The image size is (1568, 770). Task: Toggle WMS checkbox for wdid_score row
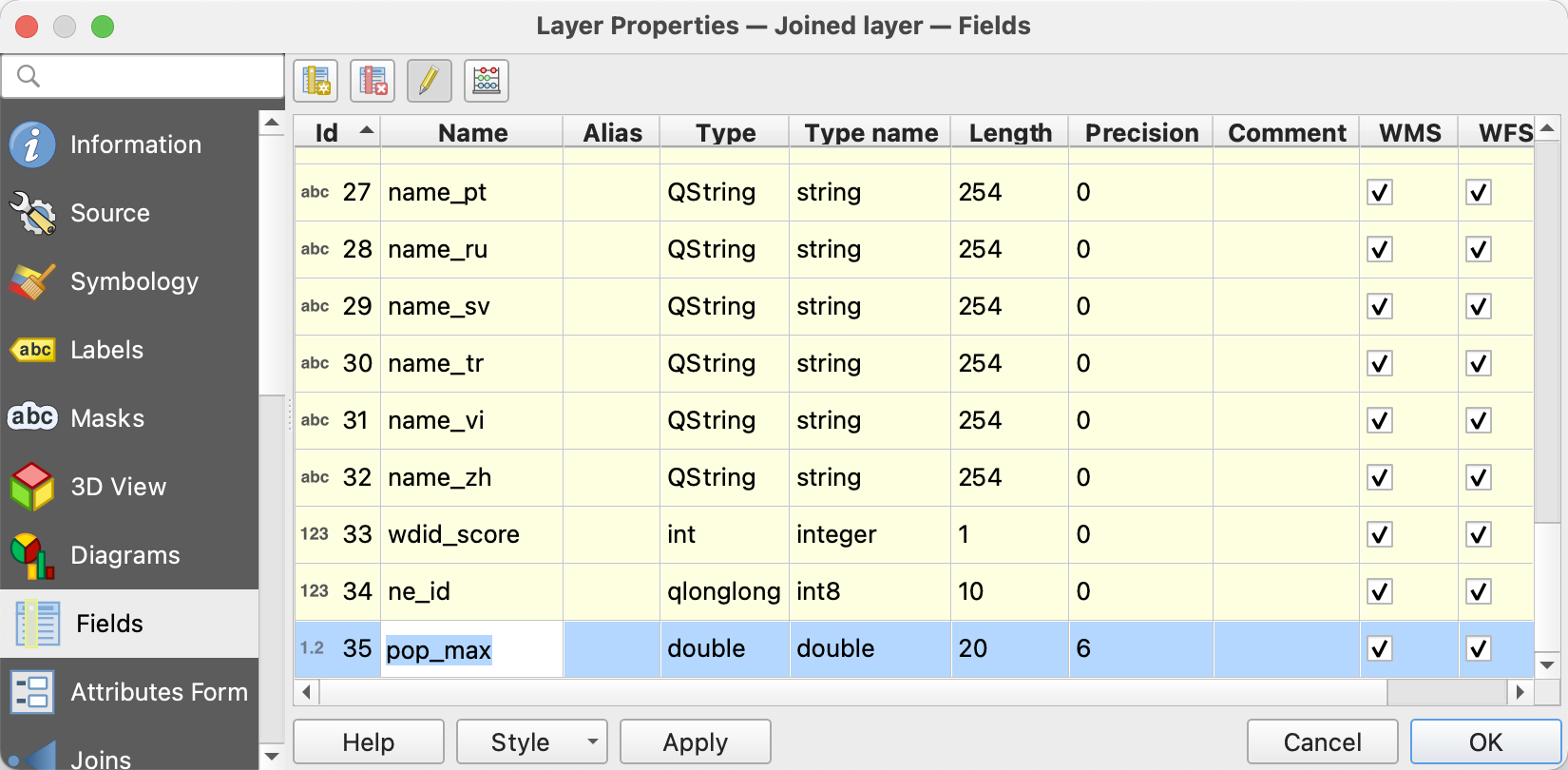(x=1380, y=534)
